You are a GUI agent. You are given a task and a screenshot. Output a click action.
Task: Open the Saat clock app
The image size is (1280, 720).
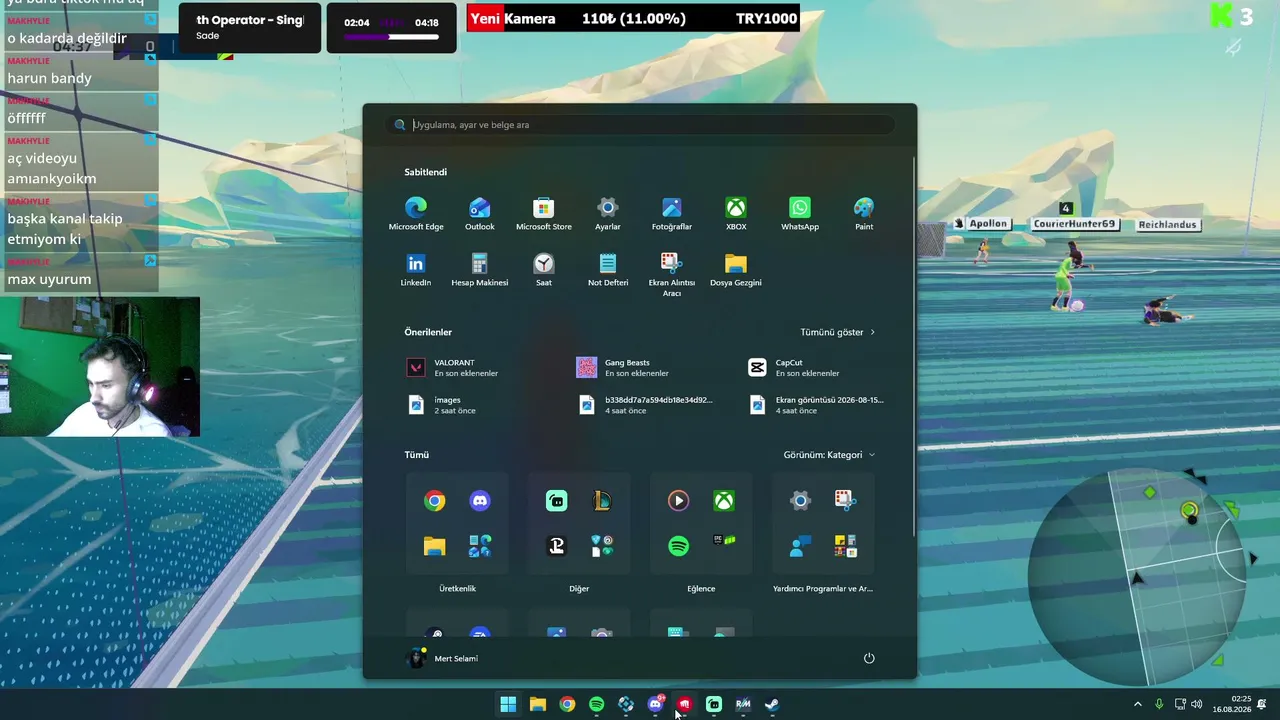(x=544, y=270)
